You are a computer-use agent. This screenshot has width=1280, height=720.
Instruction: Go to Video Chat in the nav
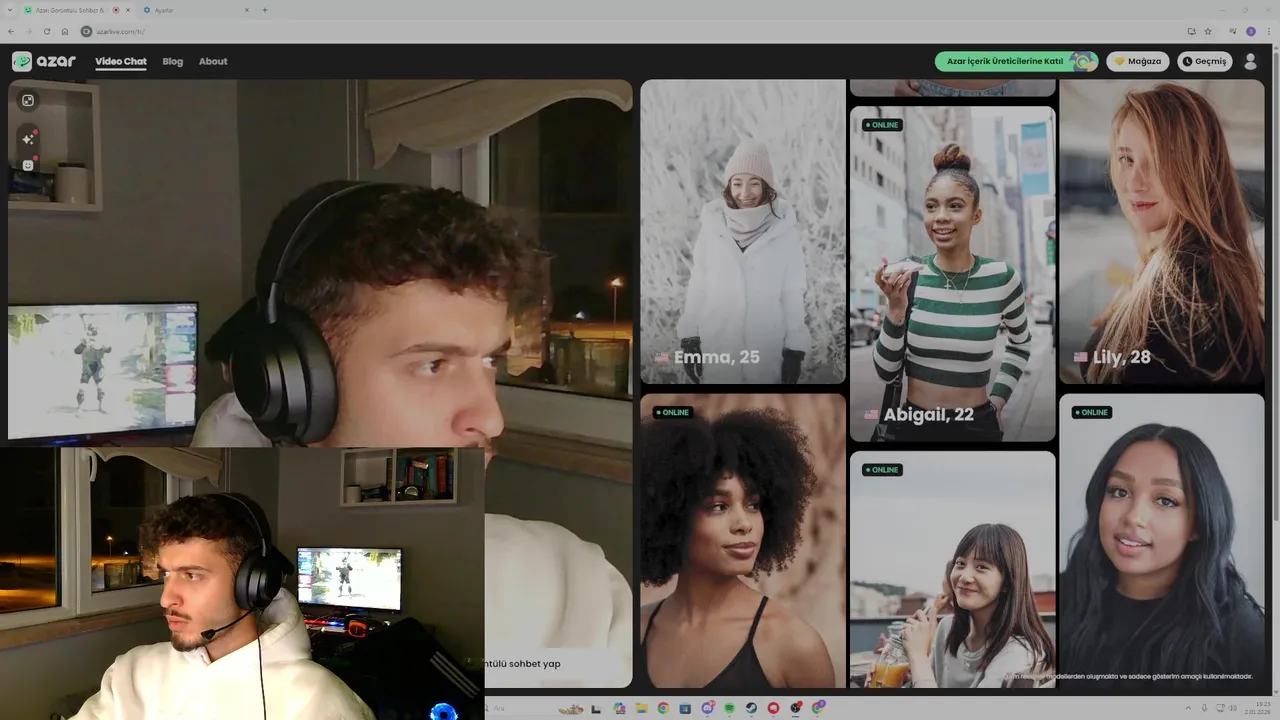pyautogui.click(x=121, y=61)
